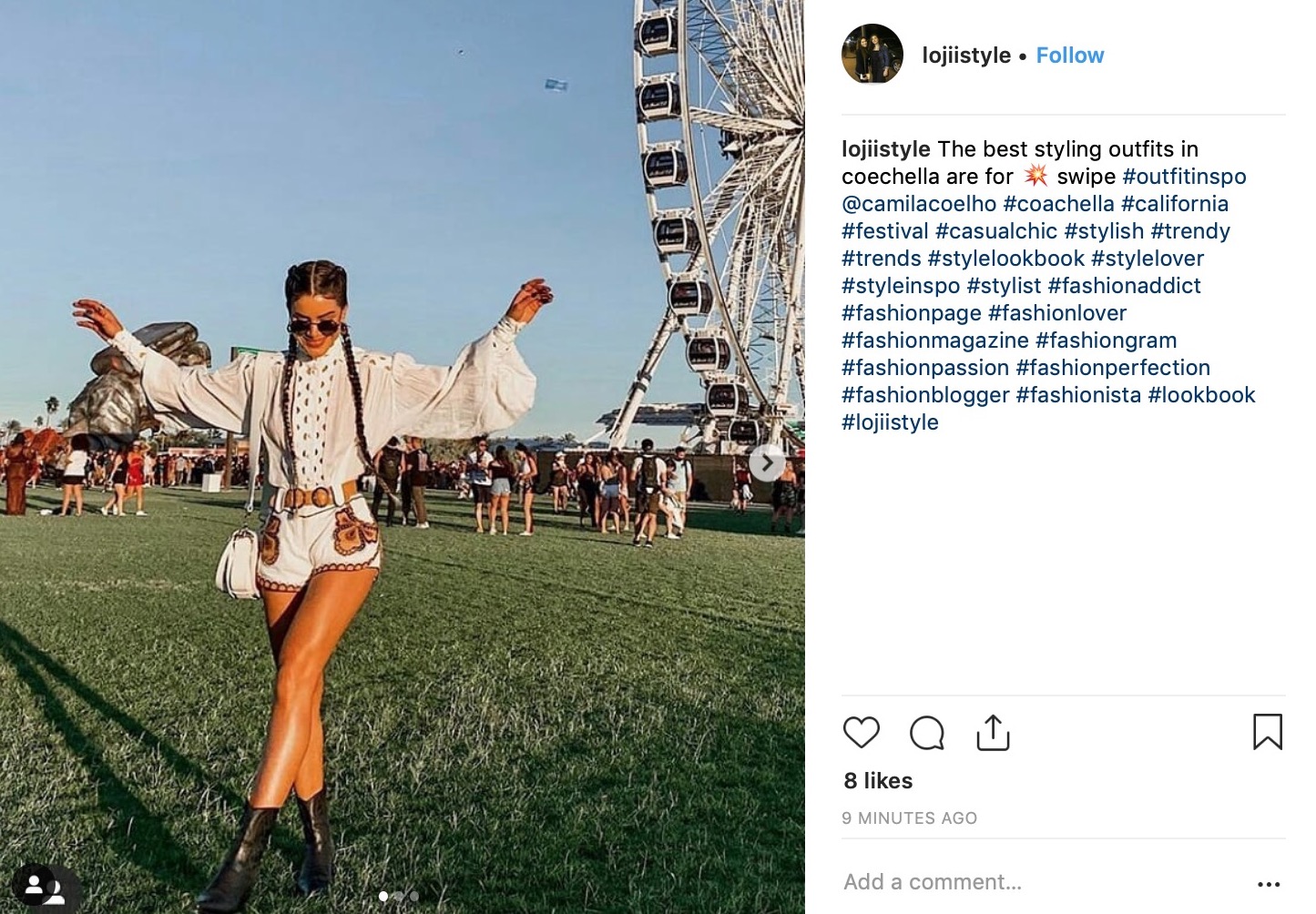The height and width of the screenshot is (914, 1316).
Task: Open the three-dot more options menu
Action: (1269, 884)
